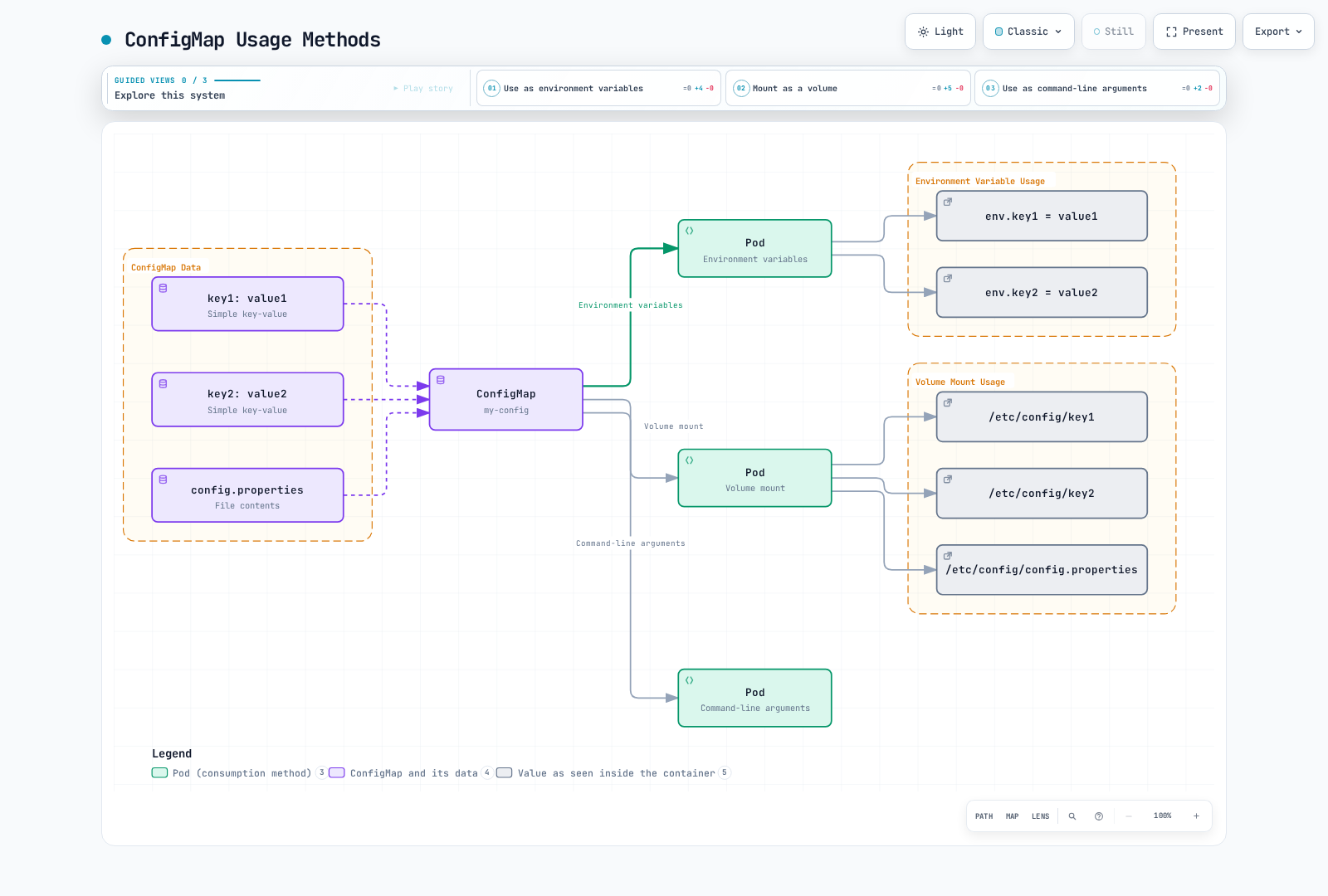
Task: Click the code icon on Environment variables Pod
Action: coord(690,231)
